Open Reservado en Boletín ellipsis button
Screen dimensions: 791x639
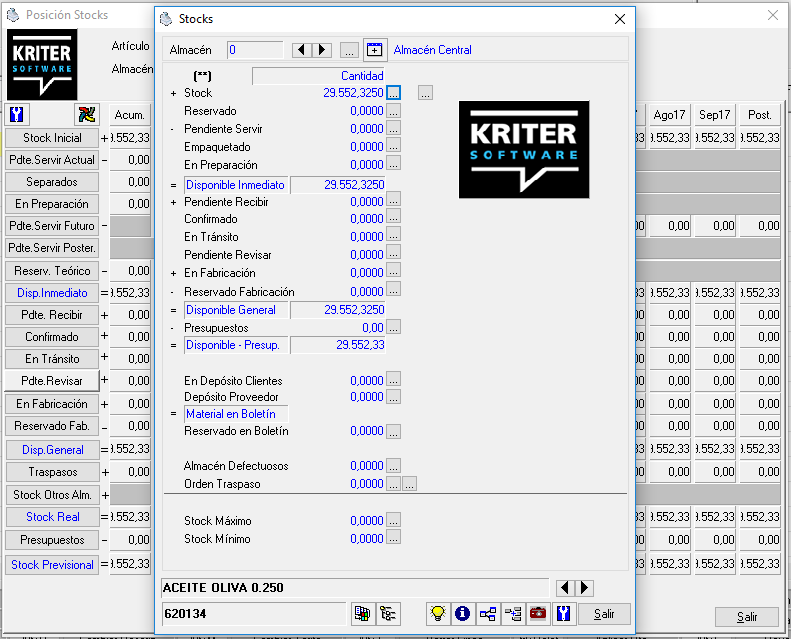click(393, 431)
